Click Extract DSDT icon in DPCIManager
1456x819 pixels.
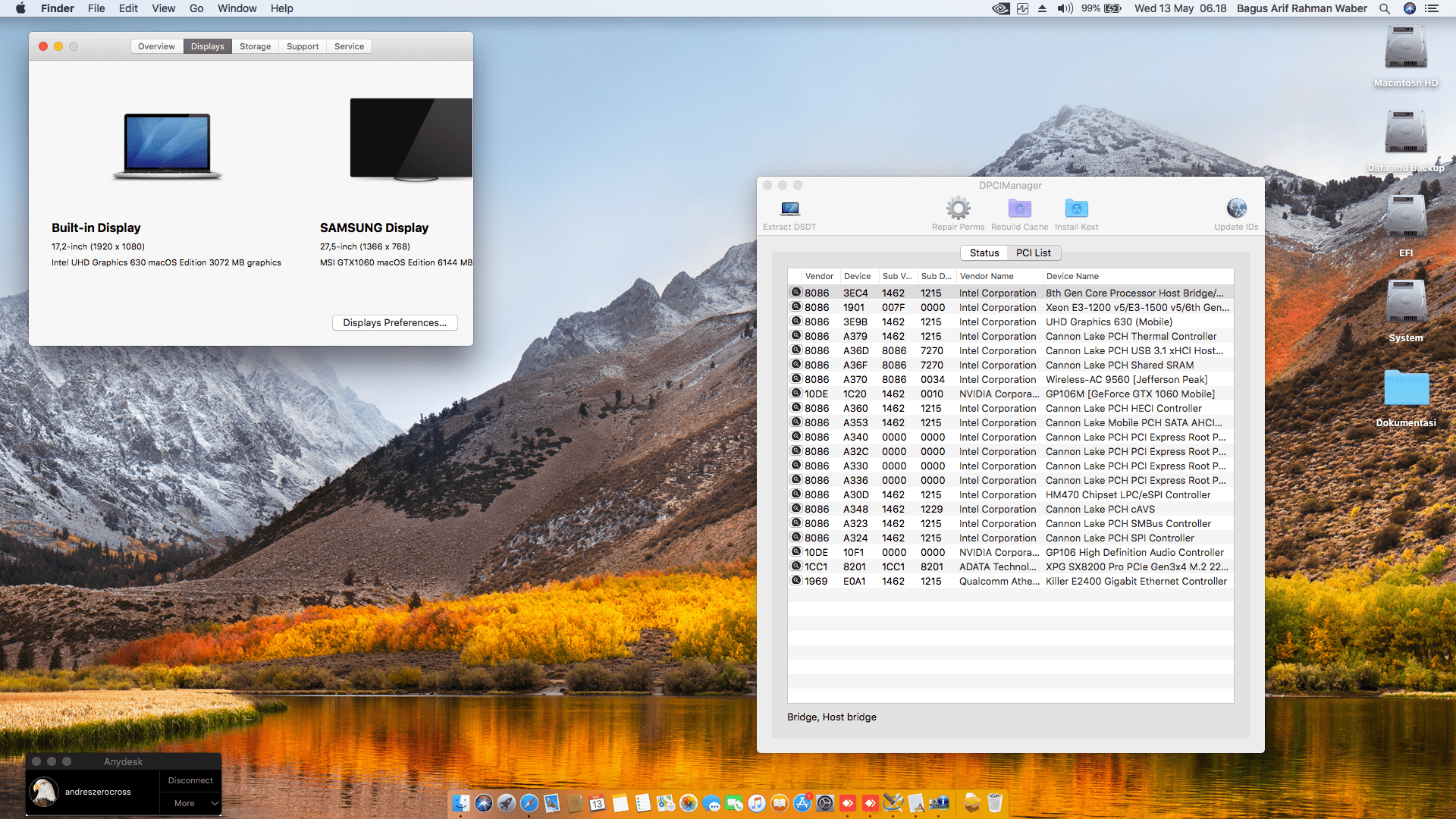tap(790, 209)
